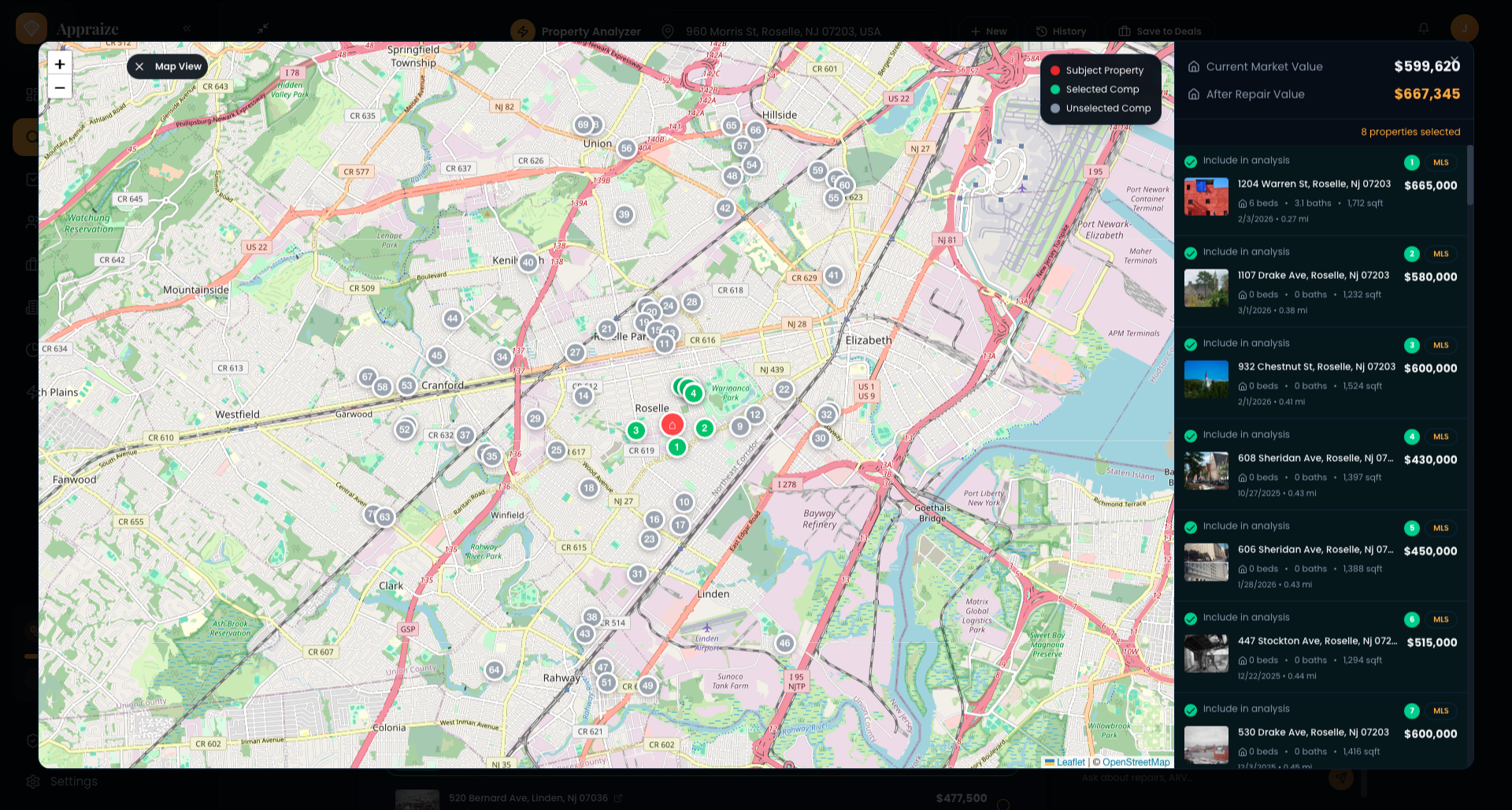Click the Selected Comp legend dot
1512x810 pixels.
click(x=1055, y=89)
